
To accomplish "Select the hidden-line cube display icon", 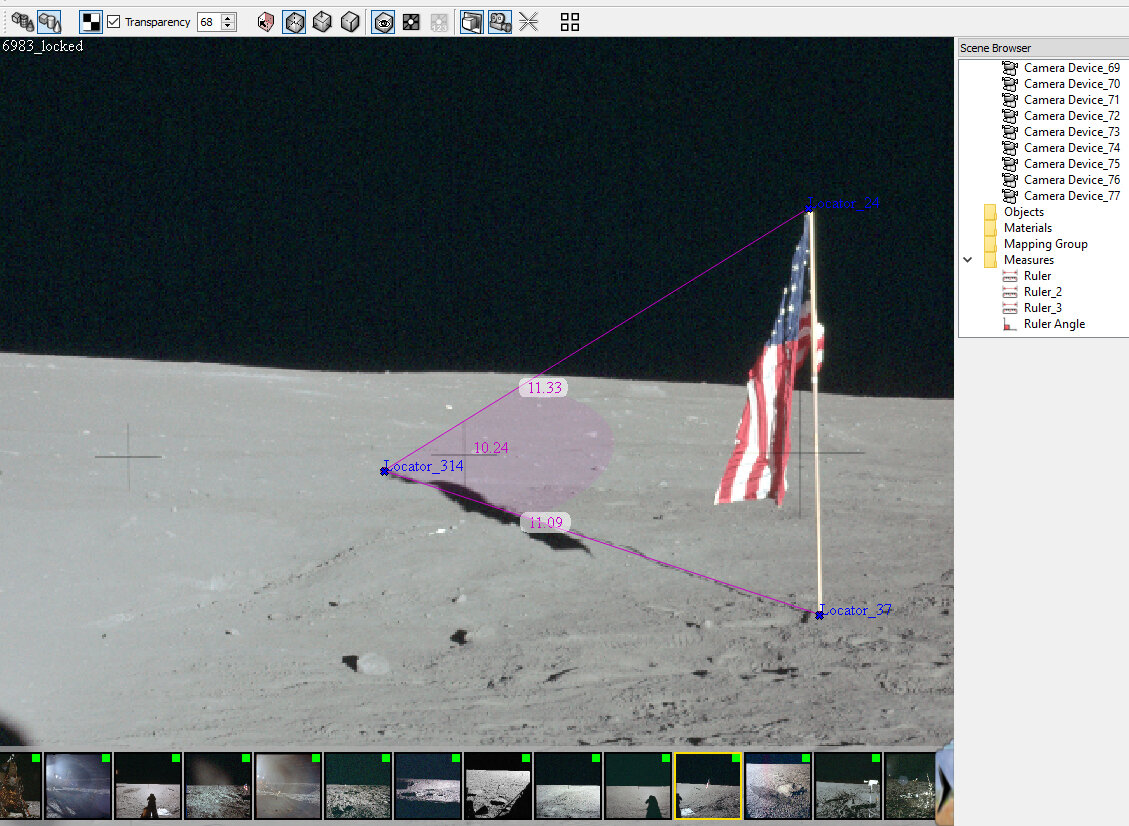I will click(322, 22).
